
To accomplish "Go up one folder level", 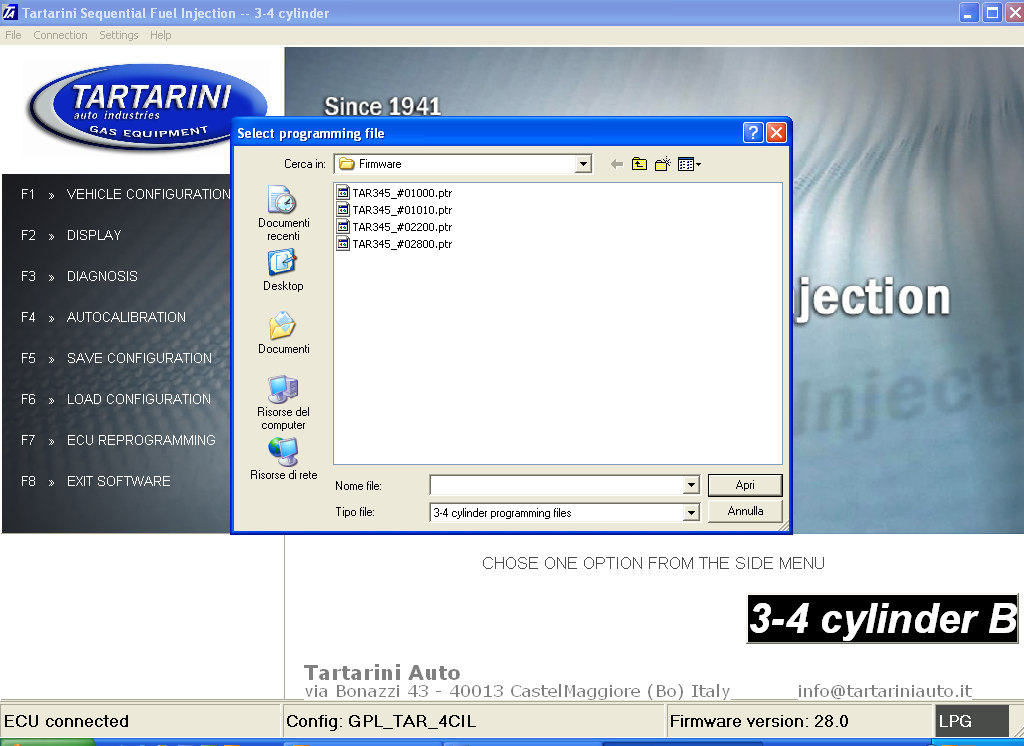I will (639, 164).
